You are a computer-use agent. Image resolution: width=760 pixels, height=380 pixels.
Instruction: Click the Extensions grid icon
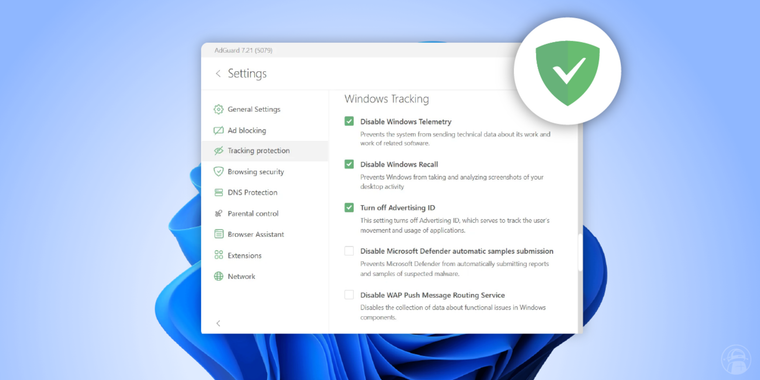coord(219,255)
